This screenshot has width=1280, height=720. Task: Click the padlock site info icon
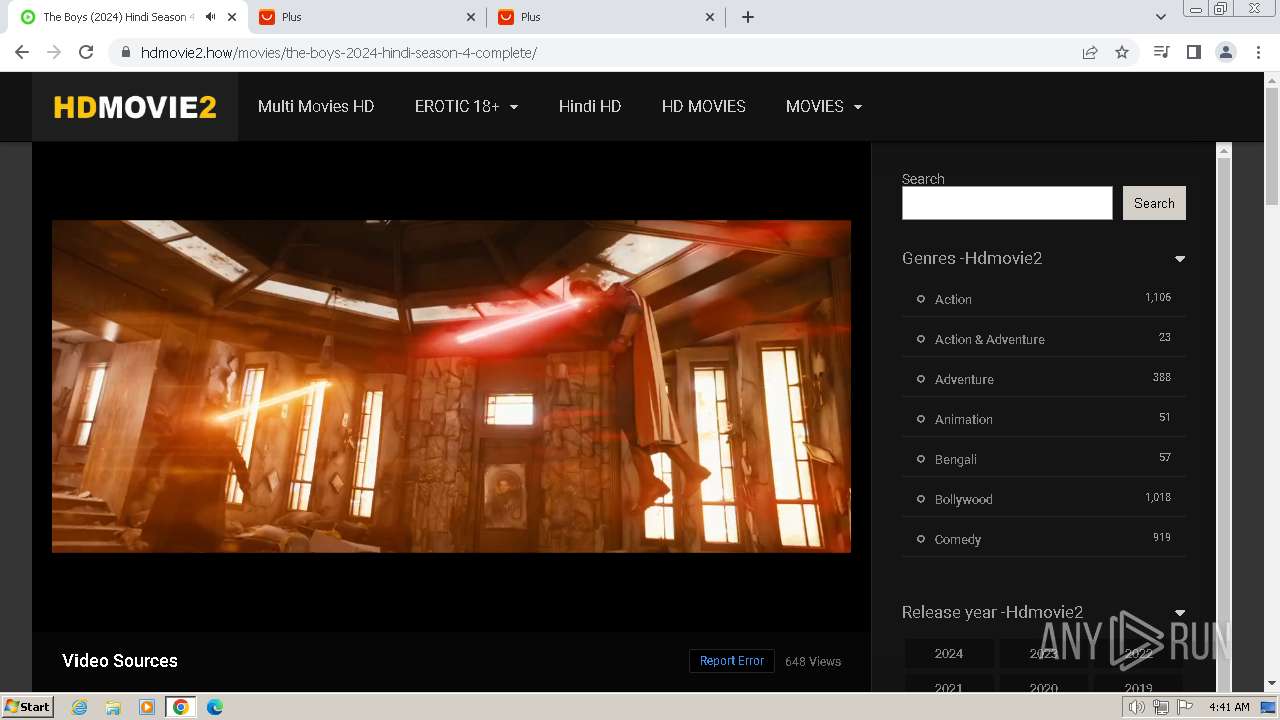tap(126, 53)
